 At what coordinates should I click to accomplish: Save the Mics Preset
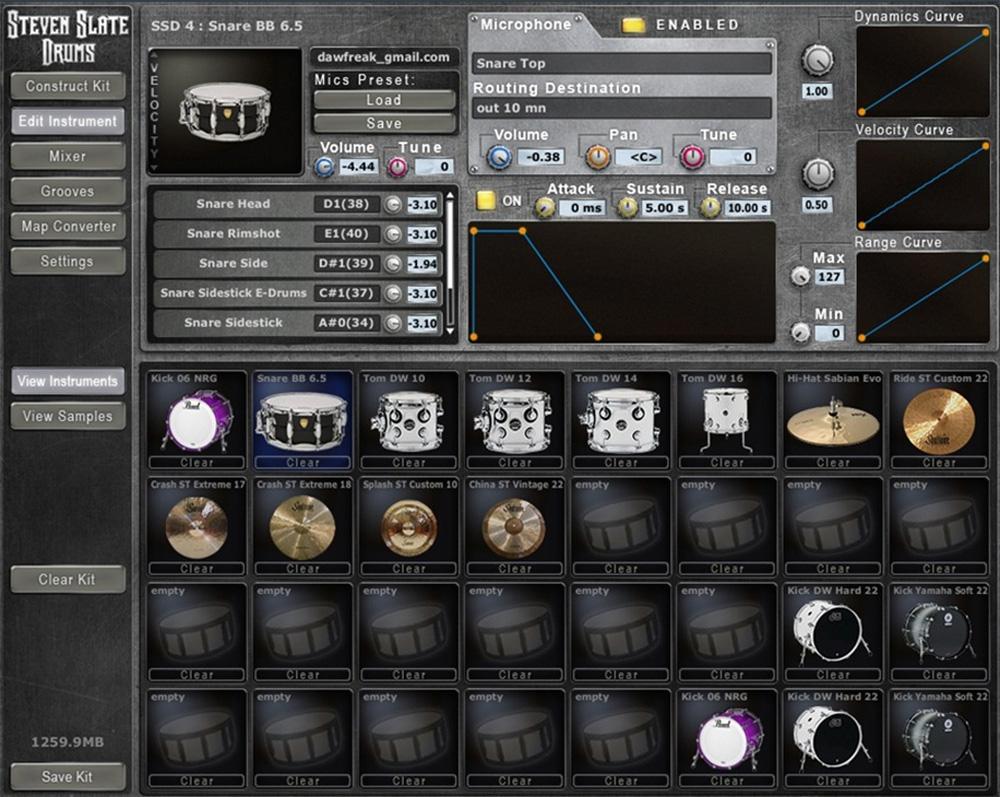(x=384, y=123)
